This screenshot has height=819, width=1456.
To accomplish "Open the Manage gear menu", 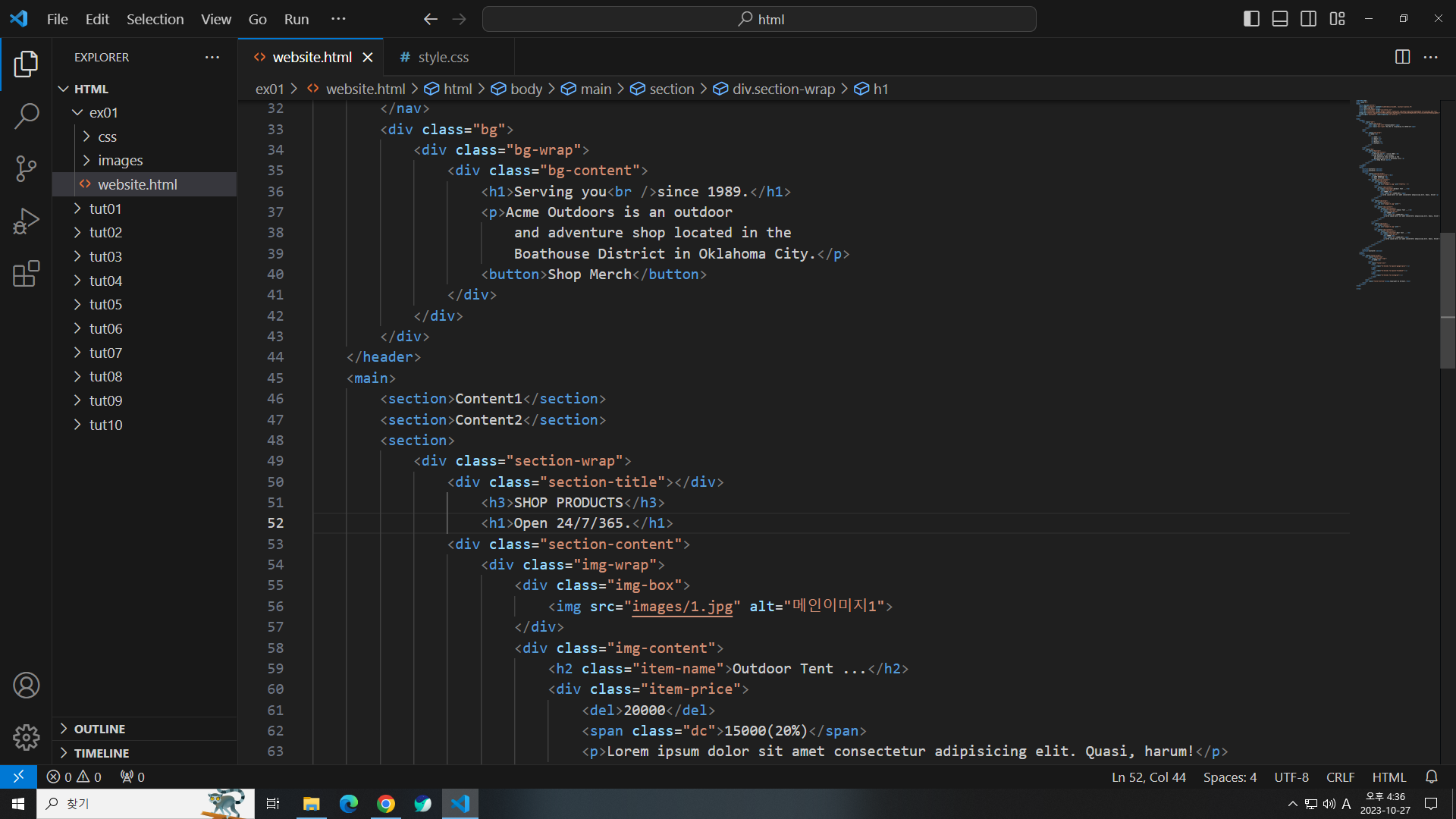I will [26, 737].
